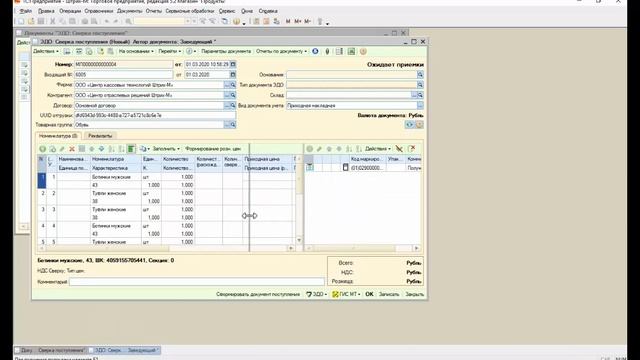640x360 pixels.
Task: Select the Ботинки мужские cell in row 1
Action: point(116,177)
